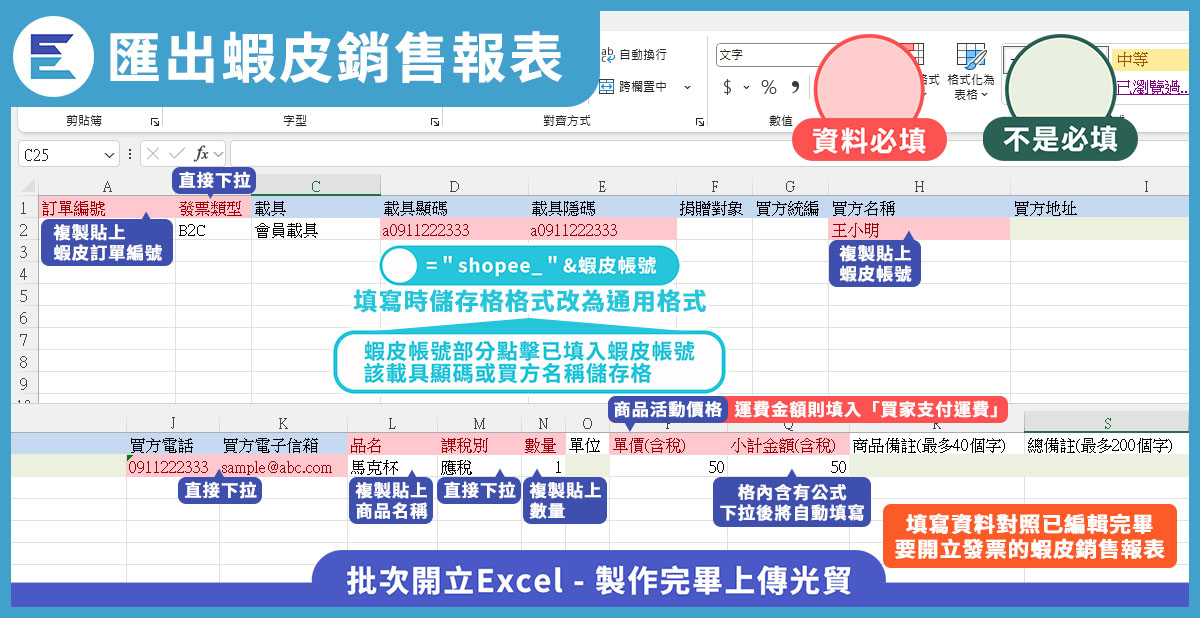
Task: Click the fx Insert Function icon
Action: pyautogui.click(x=201, y=154)
